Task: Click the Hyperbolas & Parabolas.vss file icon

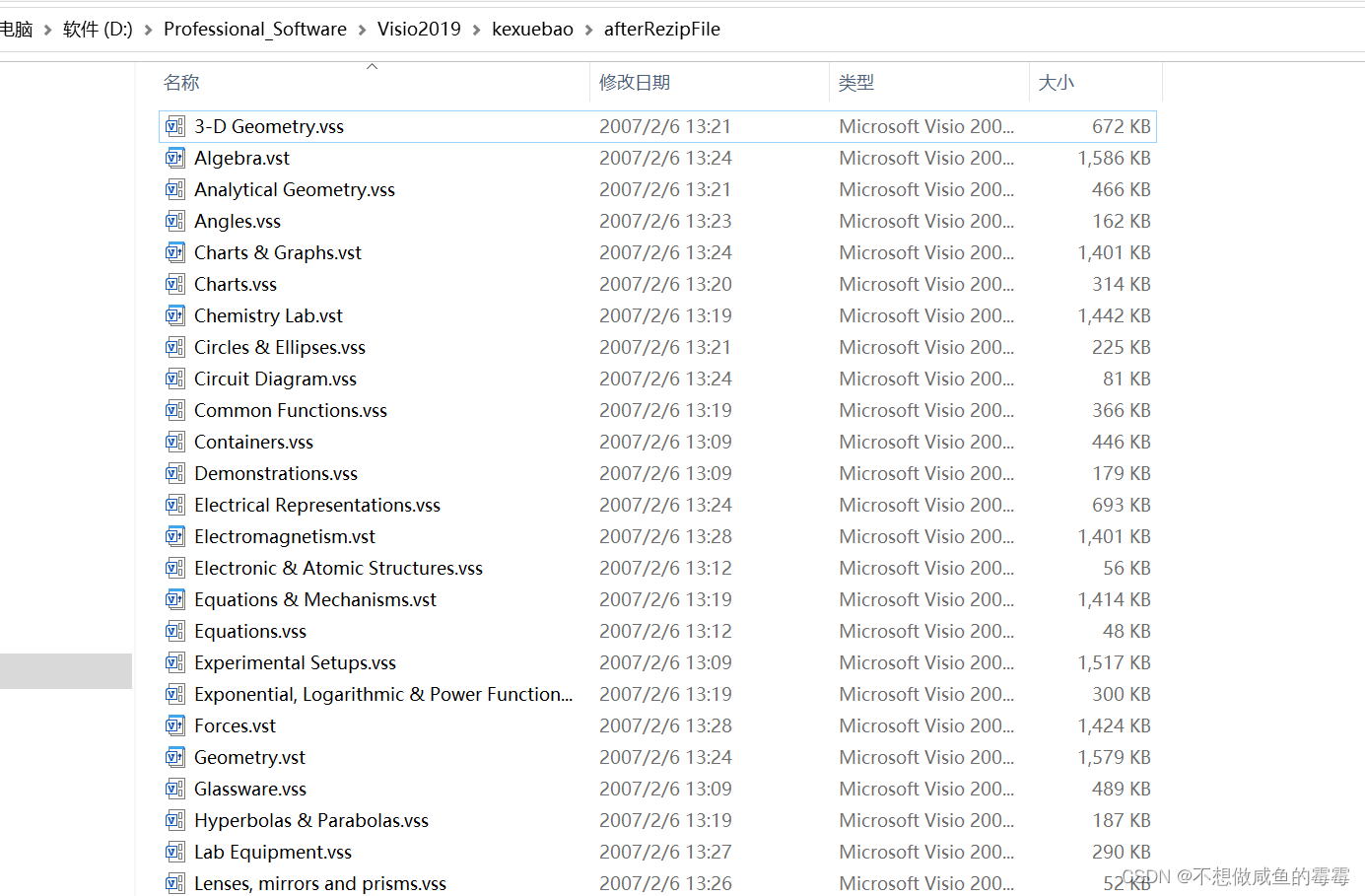Action: pos(174,820)
